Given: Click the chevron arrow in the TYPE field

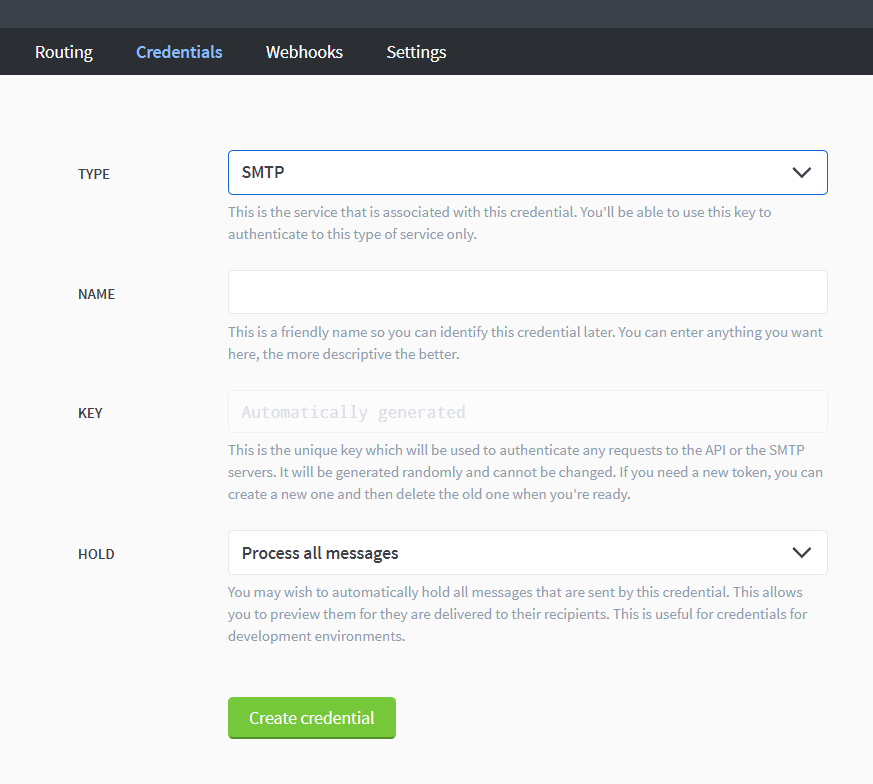Looking at the screenshot, I should [x=801, y=173].
